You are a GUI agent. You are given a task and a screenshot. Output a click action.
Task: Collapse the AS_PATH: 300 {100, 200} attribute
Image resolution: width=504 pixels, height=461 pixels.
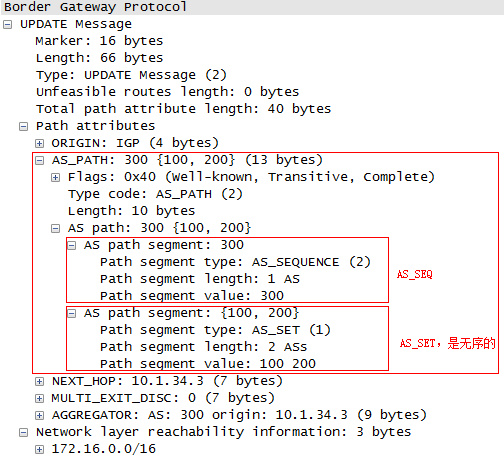pos(39,160)
